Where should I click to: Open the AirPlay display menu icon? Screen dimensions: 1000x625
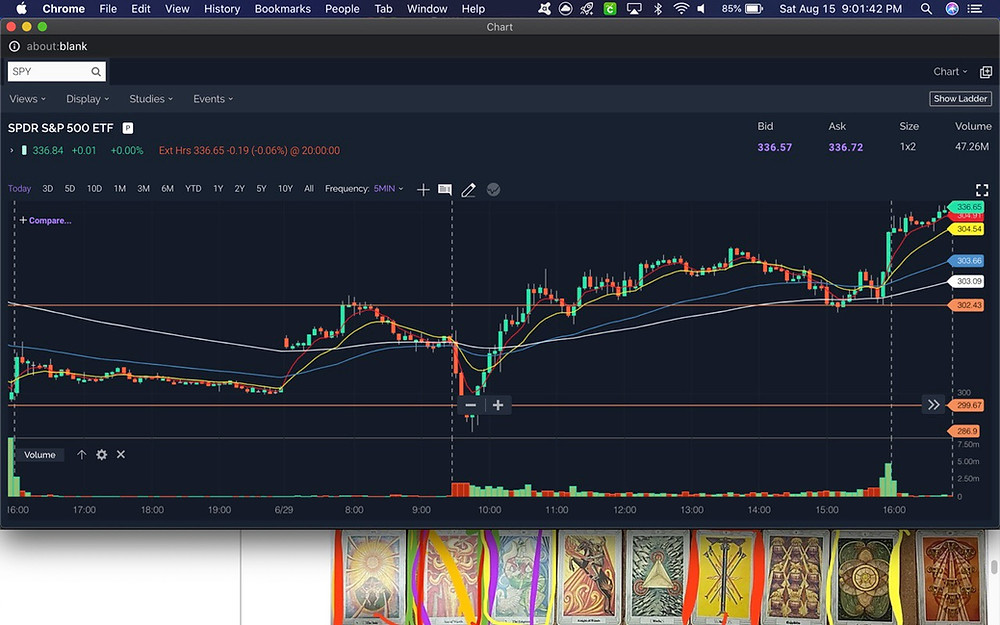click(634, 9)
